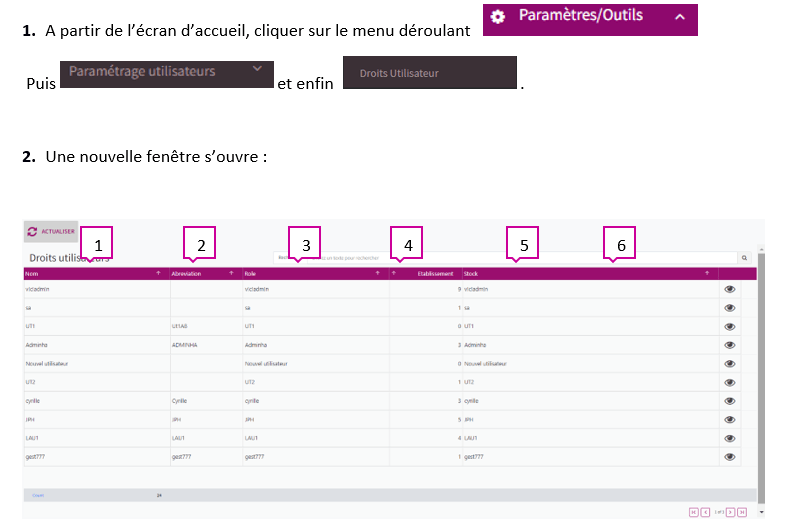
Task: Select cyrille in the Nom column
Action: pos(32,401)
